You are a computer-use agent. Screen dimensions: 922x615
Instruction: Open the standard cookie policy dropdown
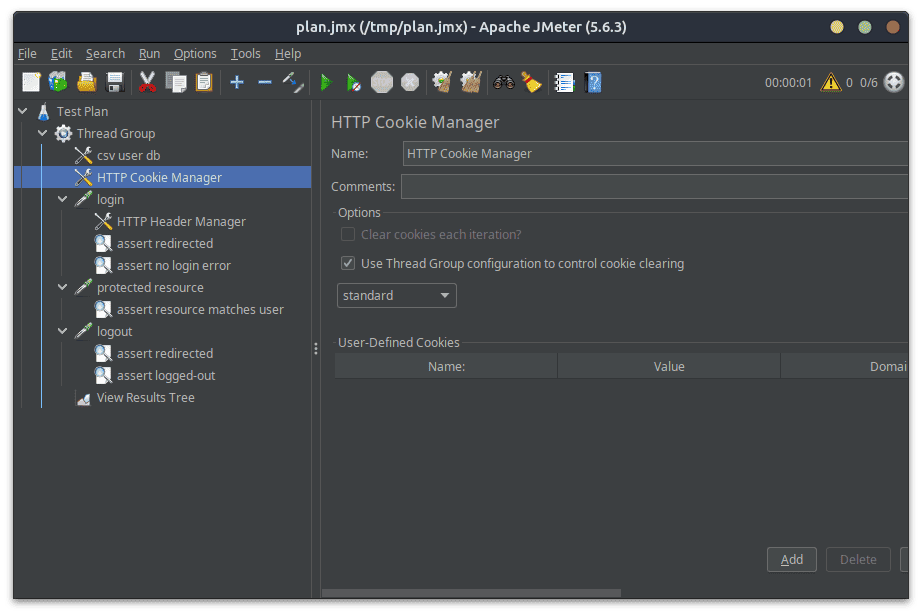click(x=396, y=296)
